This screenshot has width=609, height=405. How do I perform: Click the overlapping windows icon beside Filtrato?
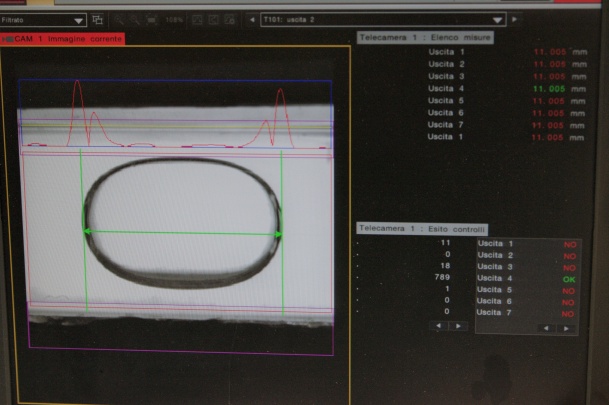pos(97,19)
